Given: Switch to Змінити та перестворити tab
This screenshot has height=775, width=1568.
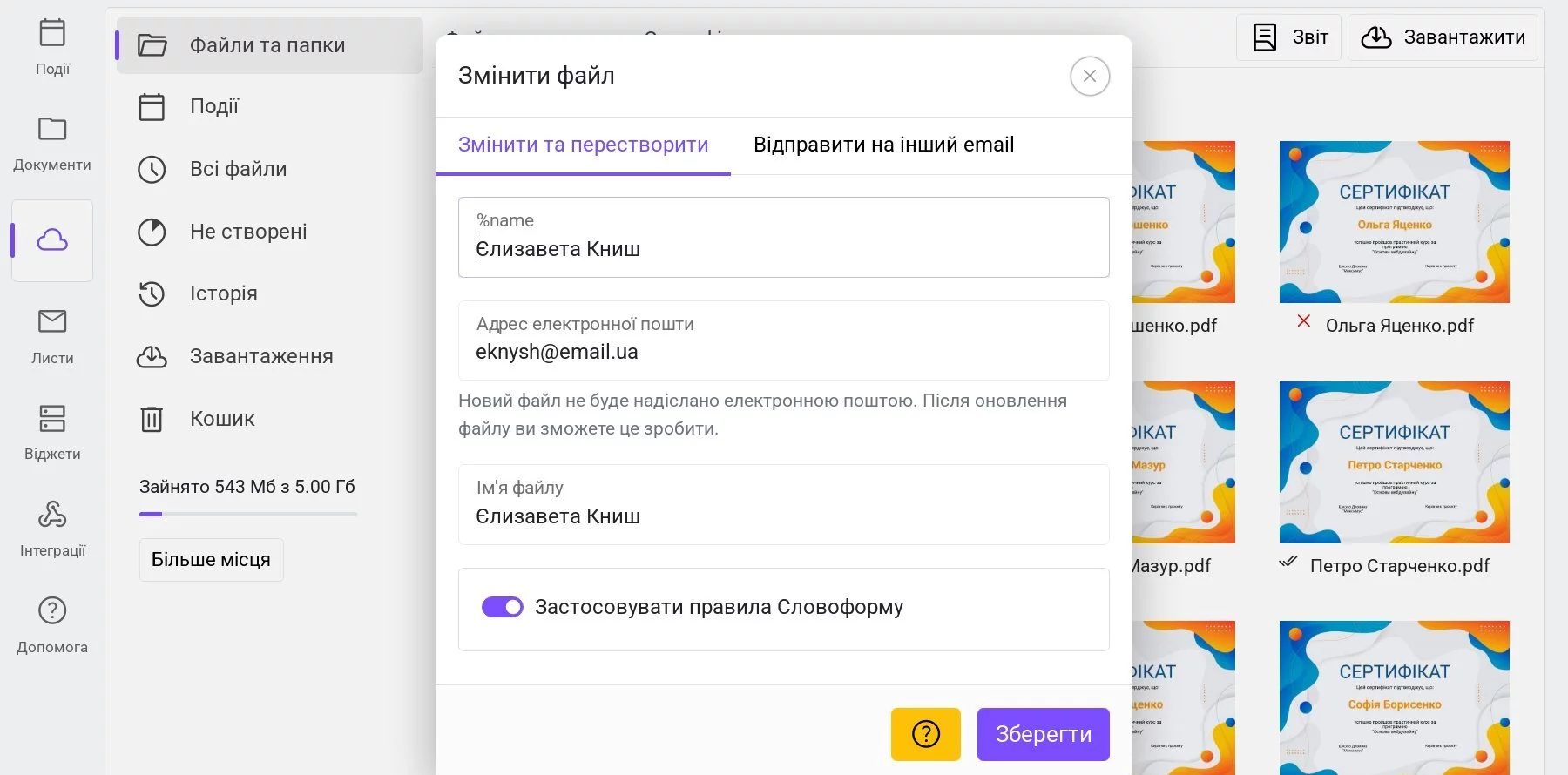Looking at the screenshot, I should [583, 145].
